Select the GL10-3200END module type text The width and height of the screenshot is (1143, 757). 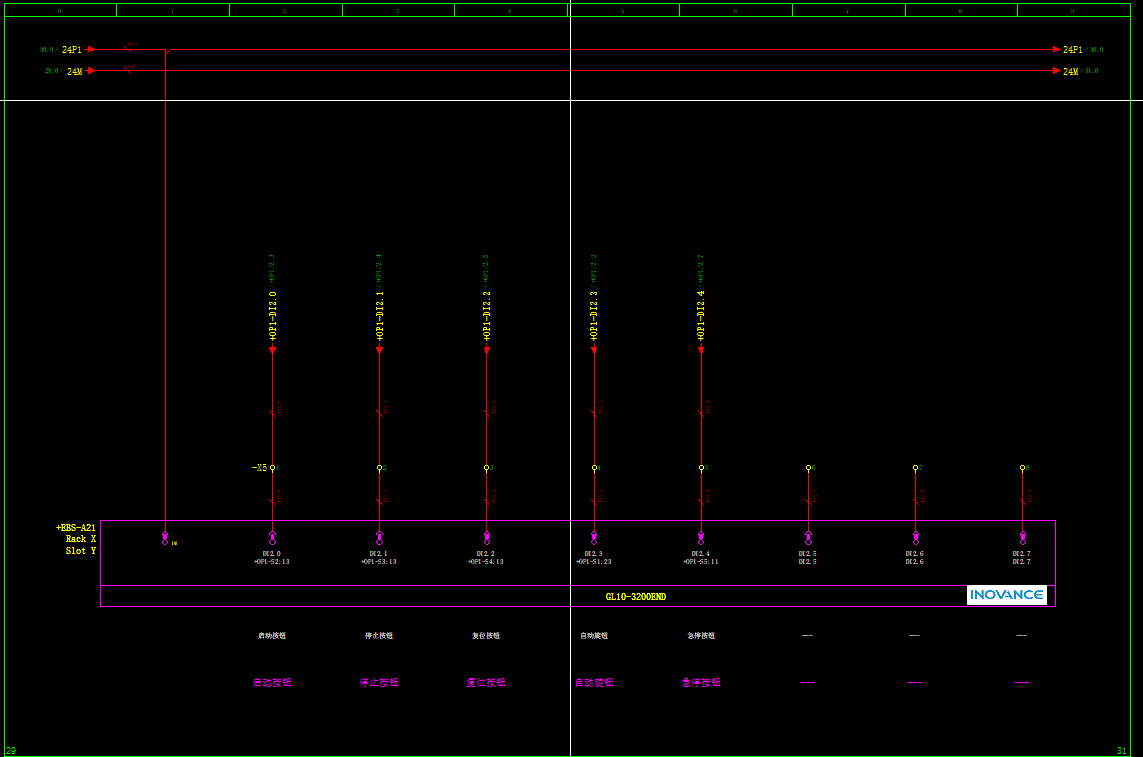coord(635,596)
